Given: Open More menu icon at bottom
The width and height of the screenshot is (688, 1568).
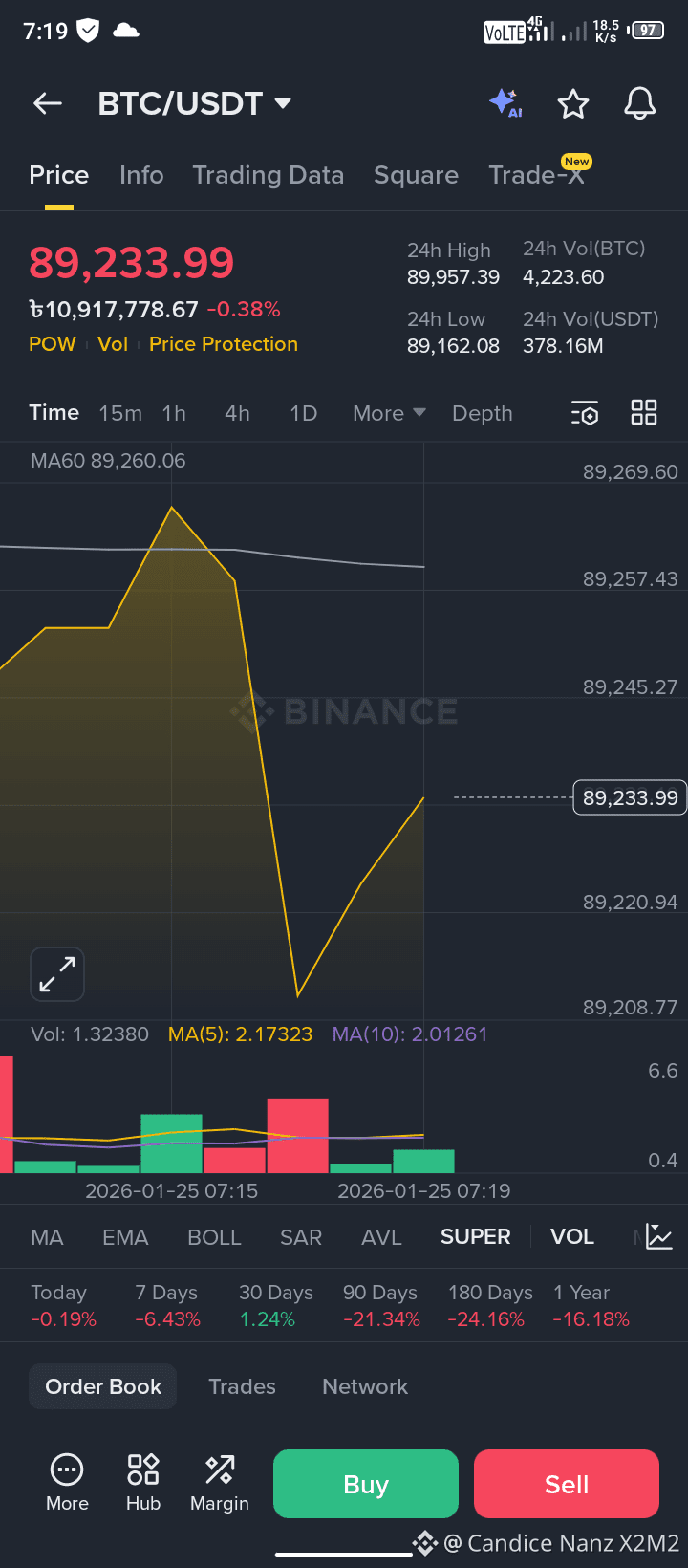Looking at the screenshot, I should coord(67,1484).
